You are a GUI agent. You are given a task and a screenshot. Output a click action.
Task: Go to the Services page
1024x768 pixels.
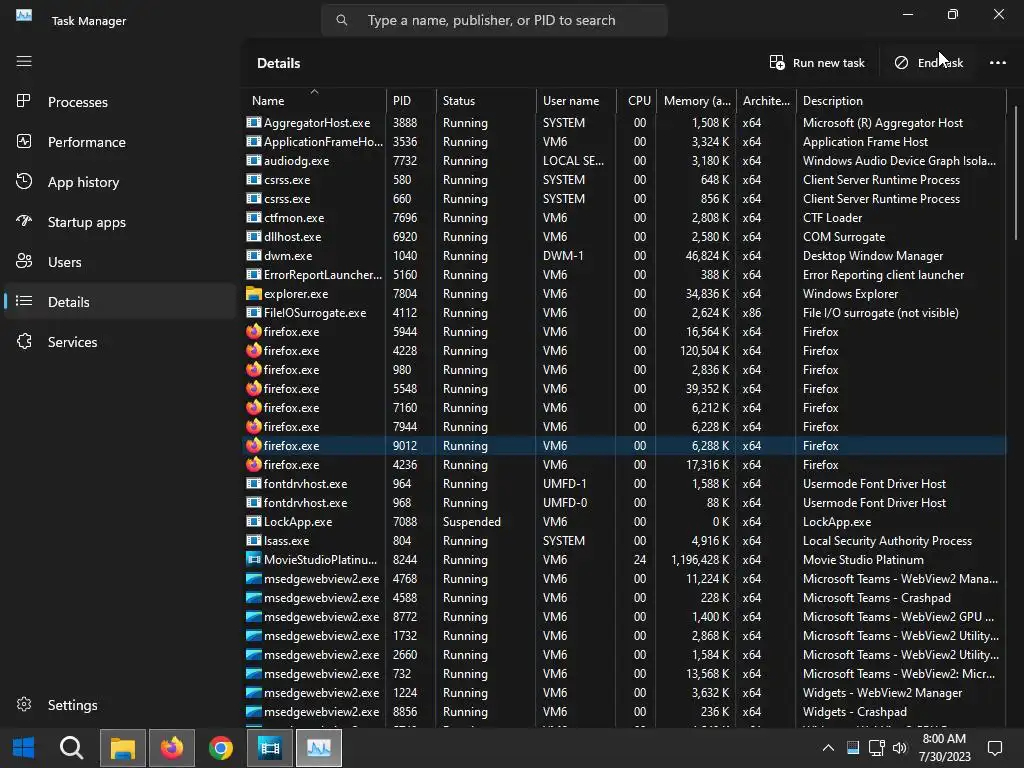[x=120, y=342]
